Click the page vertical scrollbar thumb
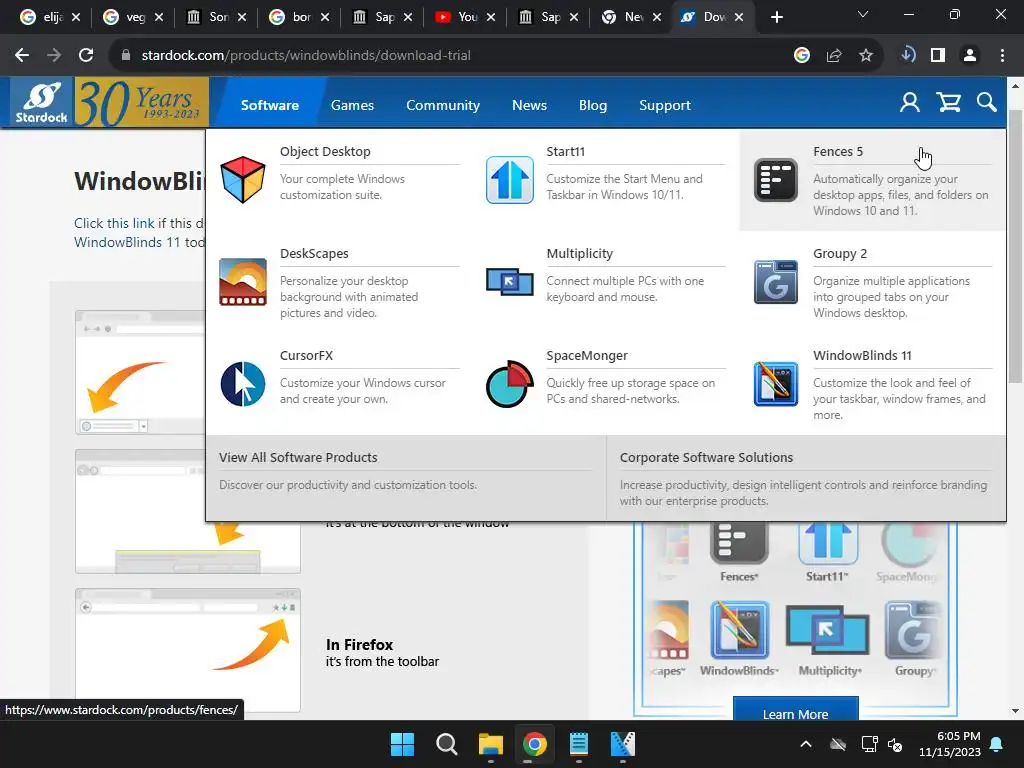This screenshot has width=1024, height=768. pyautogui.click(x=1015, y=247)
